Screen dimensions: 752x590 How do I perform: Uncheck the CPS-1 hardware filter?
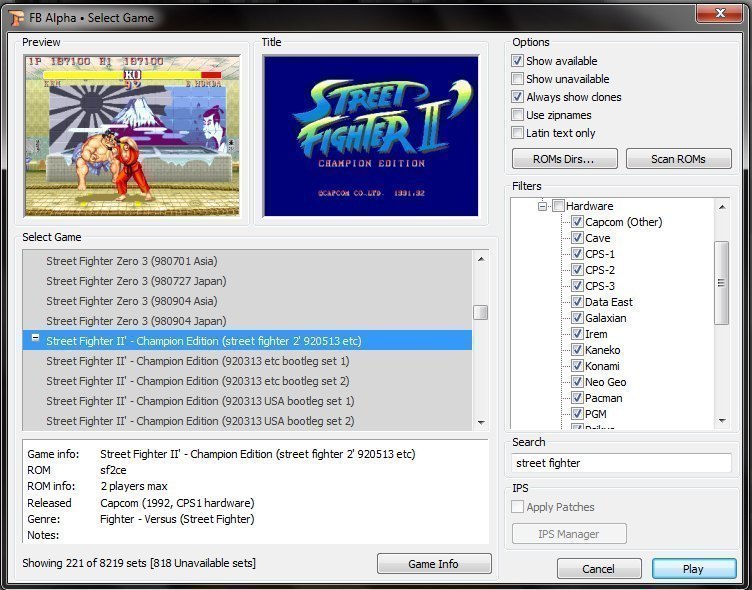[577, 254]
